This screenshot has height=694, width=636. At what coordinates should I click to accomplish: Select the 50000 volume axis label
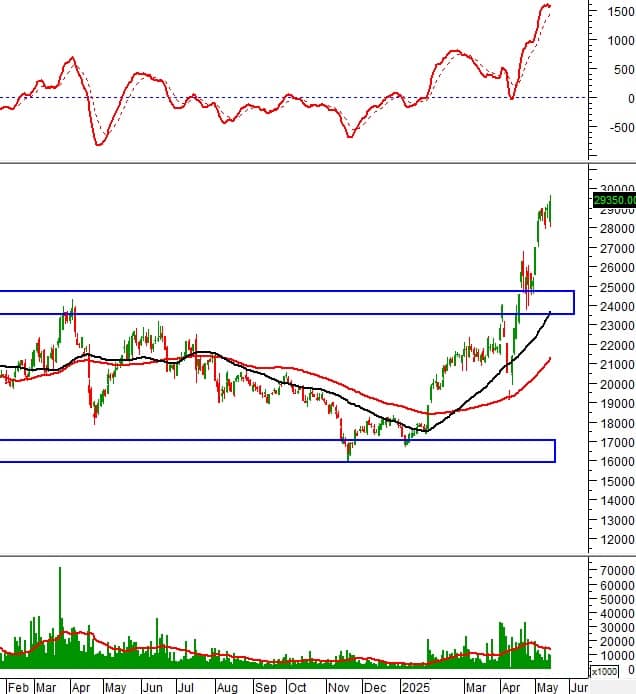coord(617,600)
